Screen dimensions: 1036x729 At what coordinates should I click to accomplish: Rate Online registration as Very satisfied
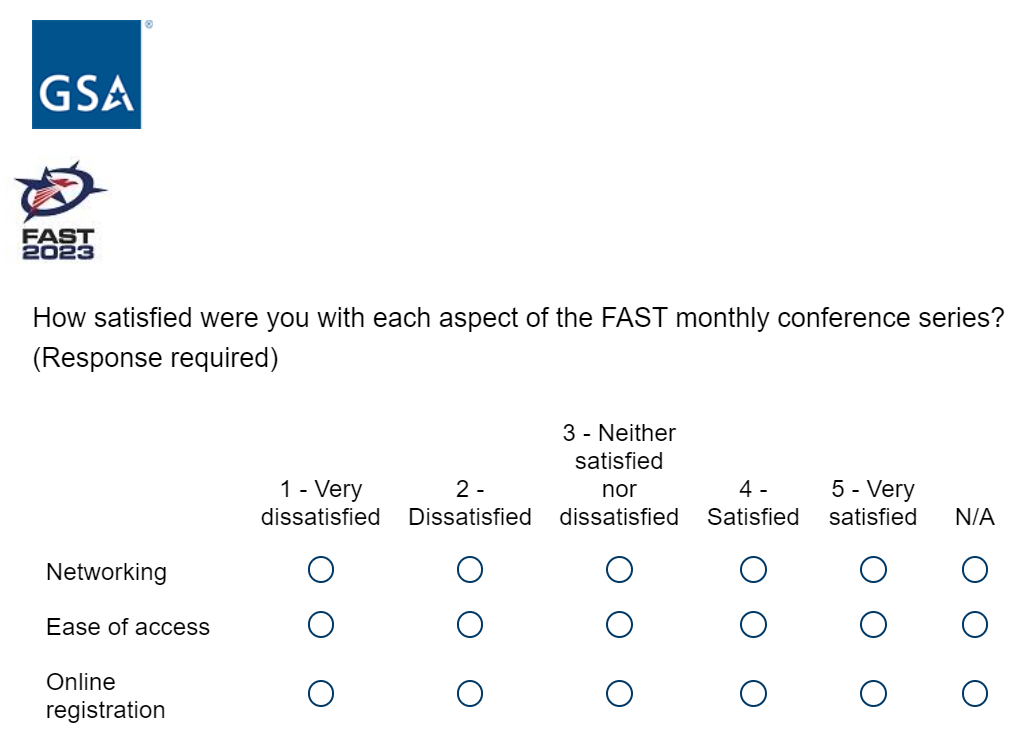point(873,694)
